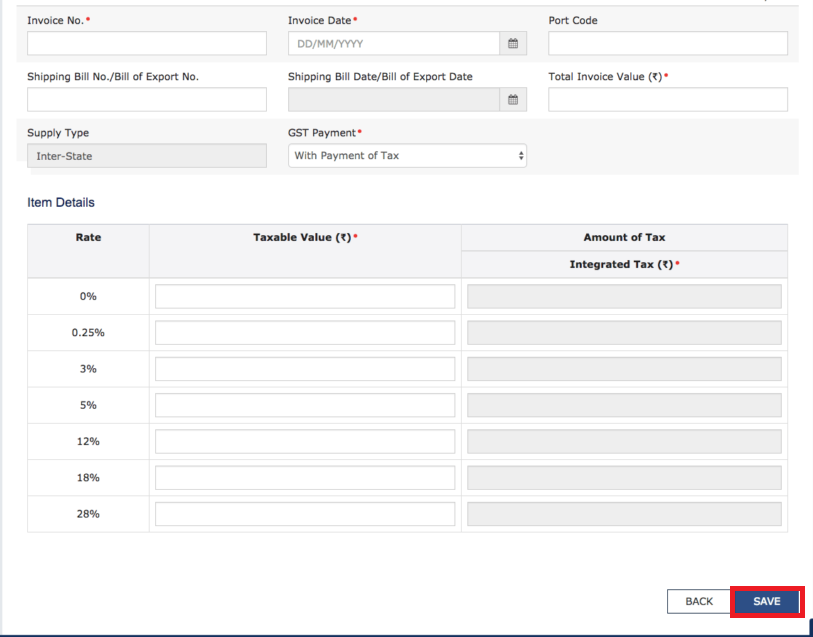Click the Item Details heading
Screen dimensions: 813x637
(61, 203)
